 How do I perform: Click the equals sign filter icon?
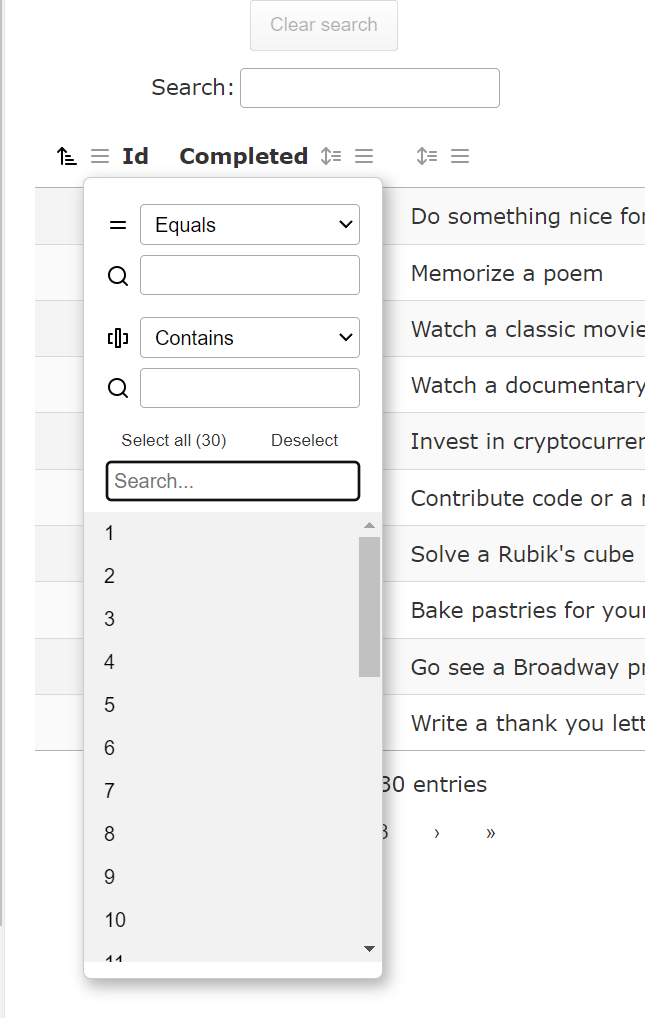118,225
